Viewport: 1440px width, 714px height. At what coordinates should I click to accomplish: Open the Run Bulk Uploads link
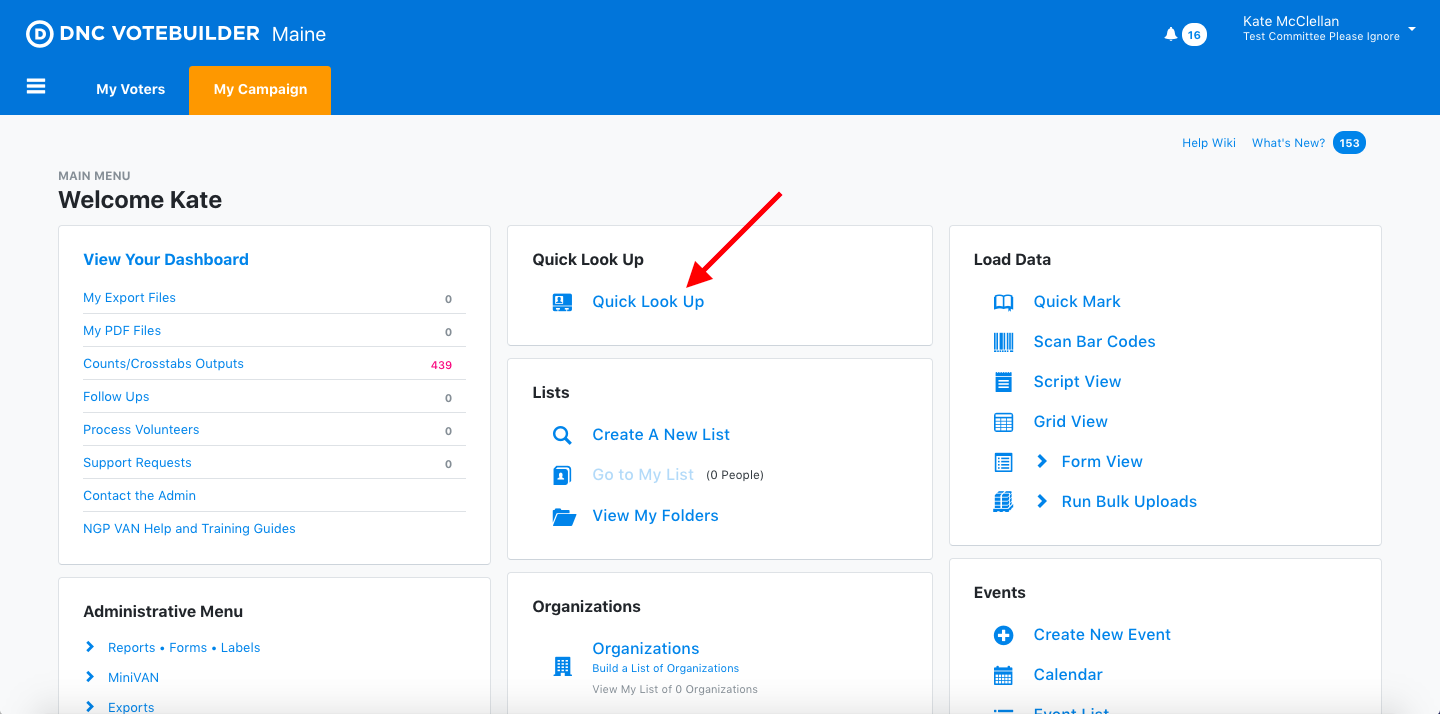tap(1129, 502)
